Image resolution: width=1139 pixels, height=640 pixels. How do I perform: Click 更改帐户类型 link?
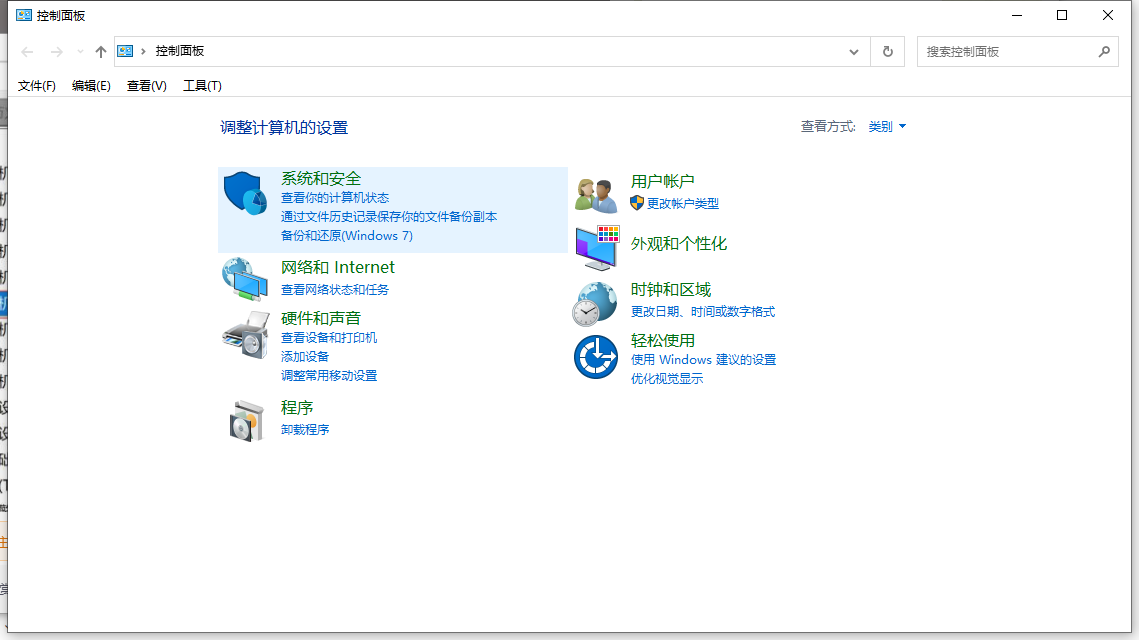tap(683, 203)
